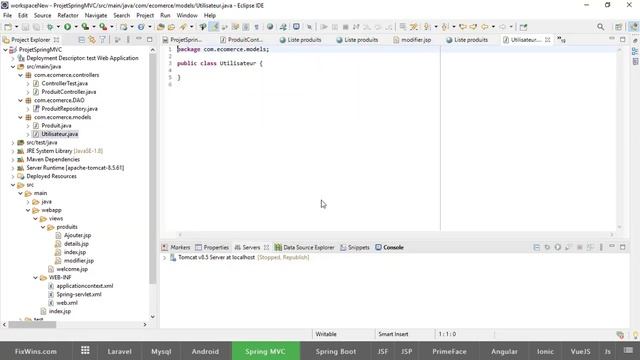Select Utilisateur.java in Project Explorer

(x=60, y=134)
